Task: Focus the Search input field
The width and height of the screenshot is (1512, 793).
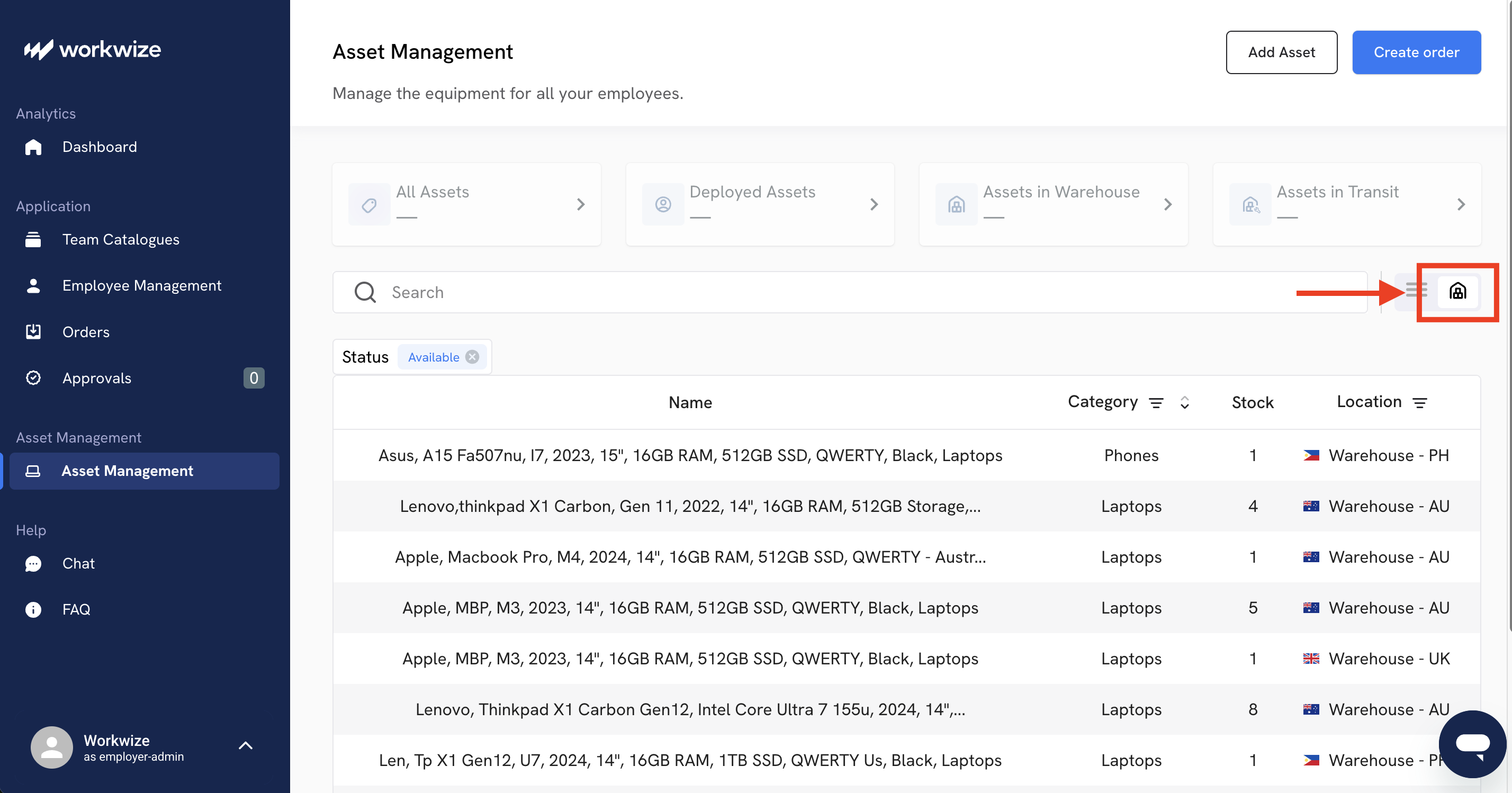Action: coord(850,292)
